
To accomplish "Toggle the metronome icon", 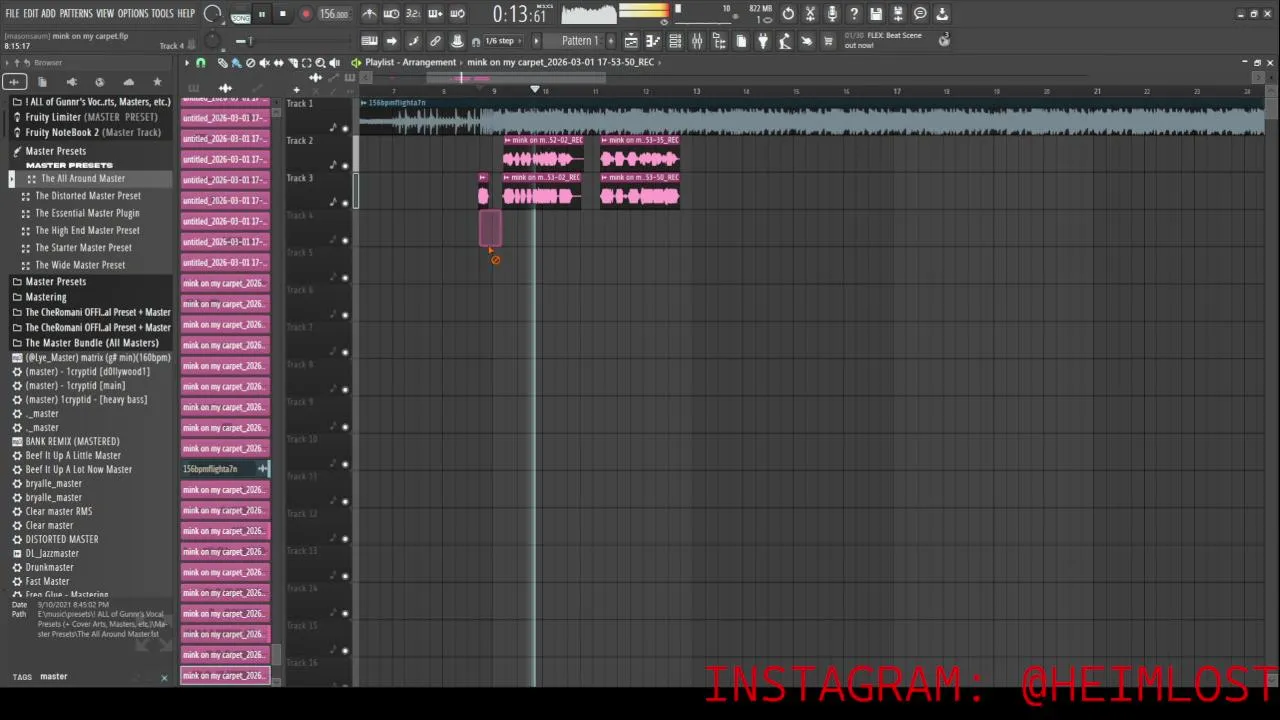I will pyautogui.click(x=369, y=14).
